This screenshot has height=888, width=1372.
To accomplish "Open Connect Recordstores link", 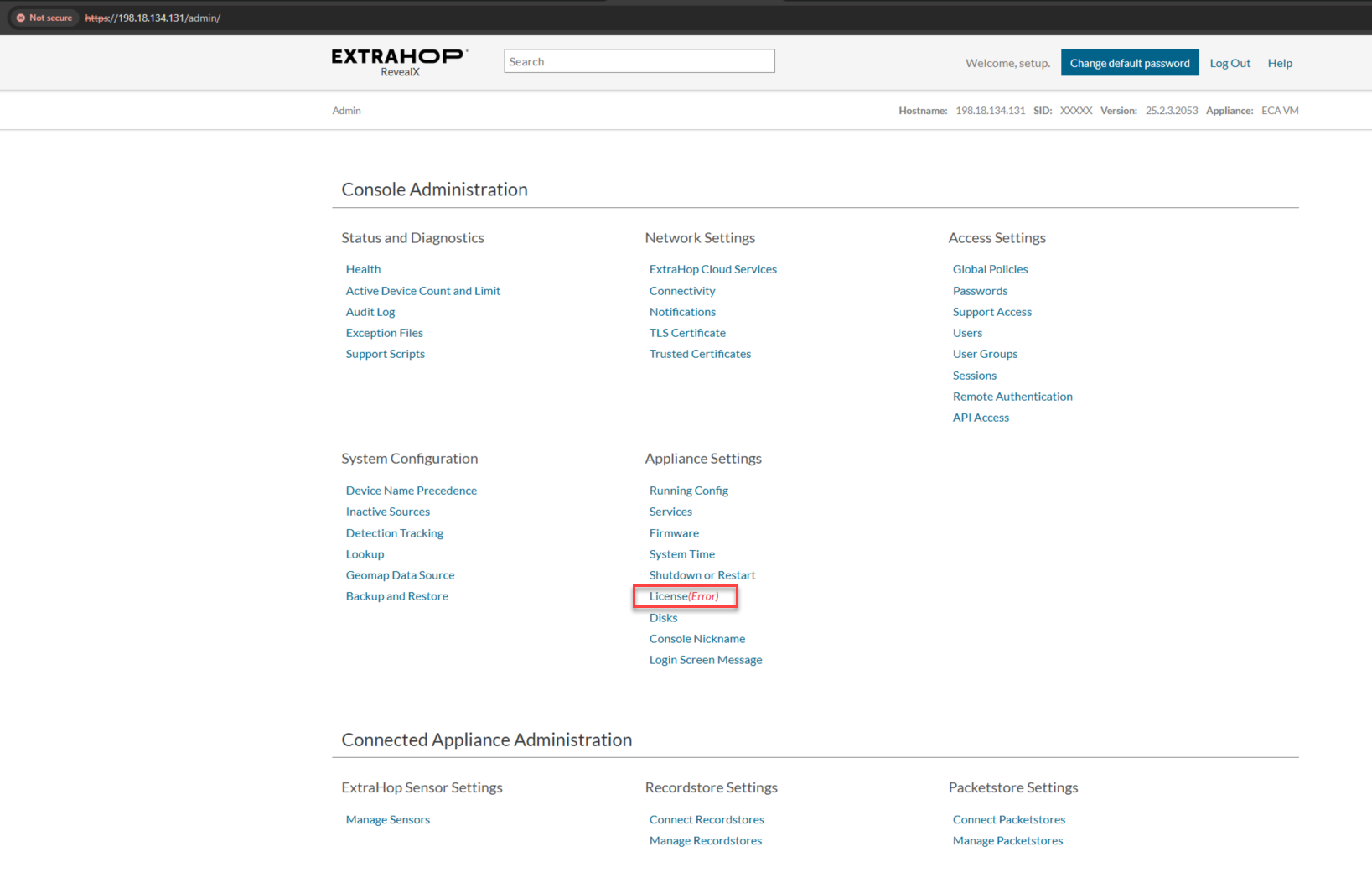I will point(707,820).
